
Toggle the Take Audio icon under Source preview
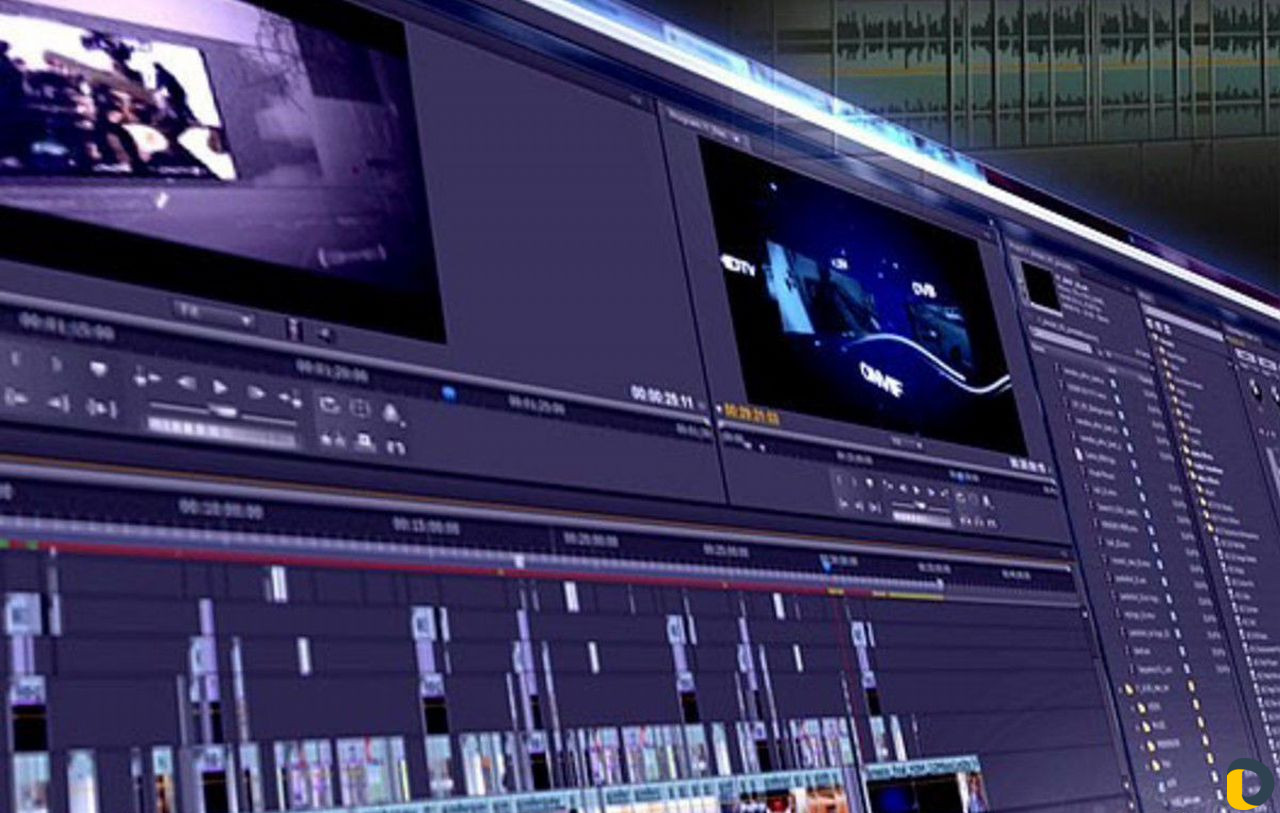coord(325,333)
